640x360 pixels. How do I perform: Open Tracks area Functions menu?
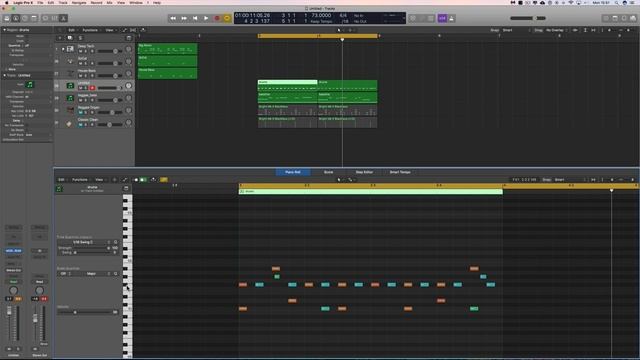(91, 30)
